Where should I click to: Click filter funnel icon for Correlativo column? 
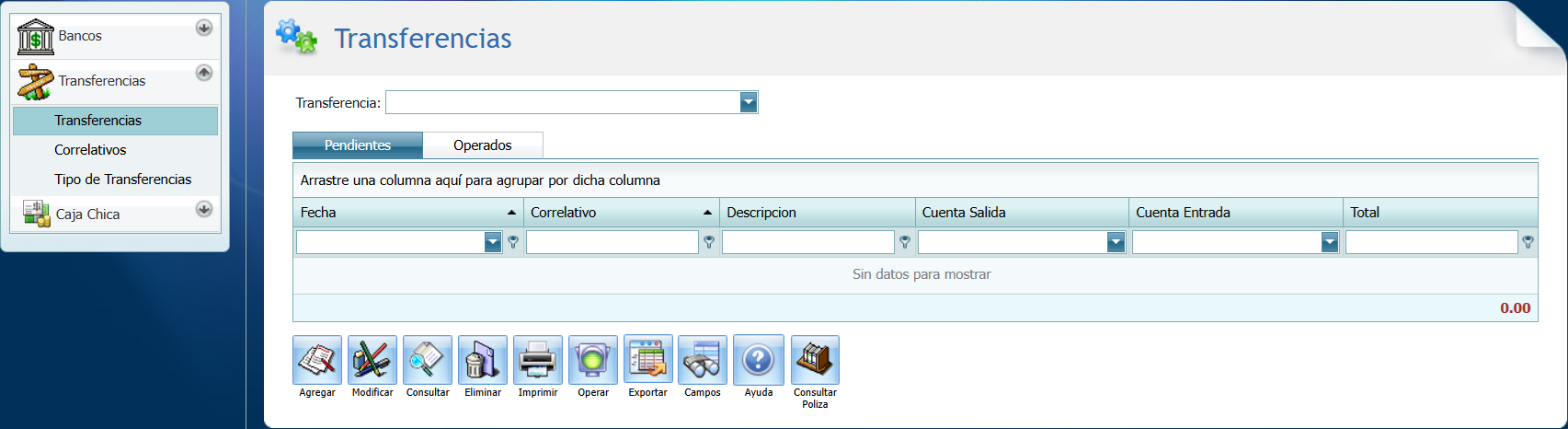(709, 242)
